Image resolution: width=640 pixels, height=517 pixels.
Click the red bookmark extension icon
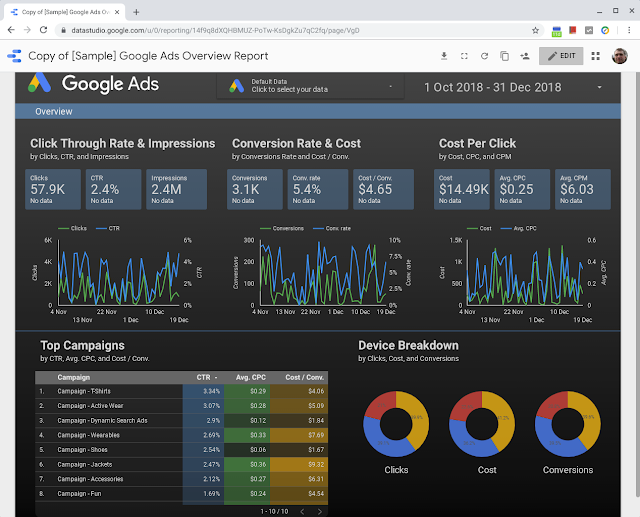click(x=573, y=30)
